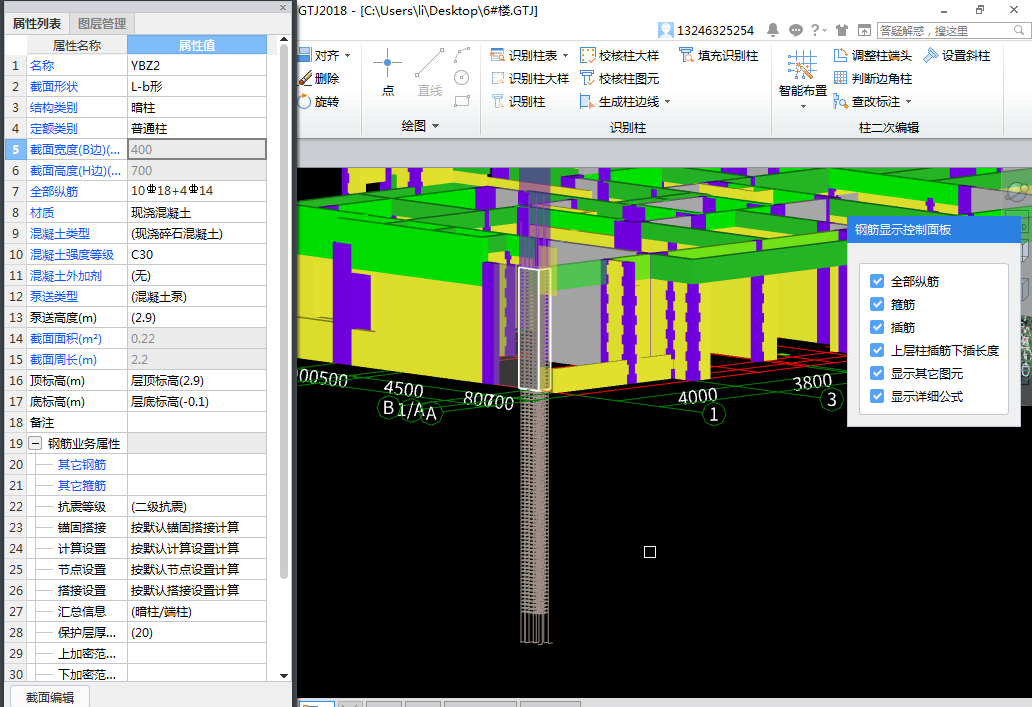Screen dimensions: 1032x707
Task: Click property list scrollbar down arrow
Action: click(284, 675)
